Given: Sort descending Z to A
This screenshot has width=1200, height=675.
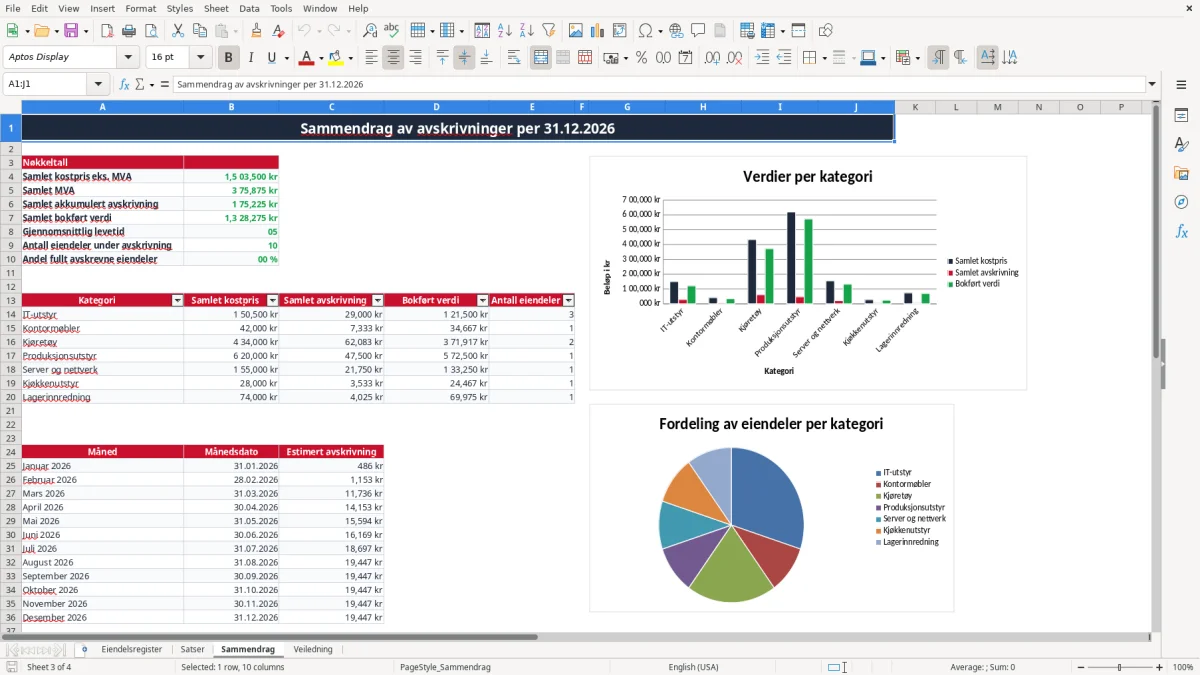Looking at the screenshot, I should tap(527, 31).
